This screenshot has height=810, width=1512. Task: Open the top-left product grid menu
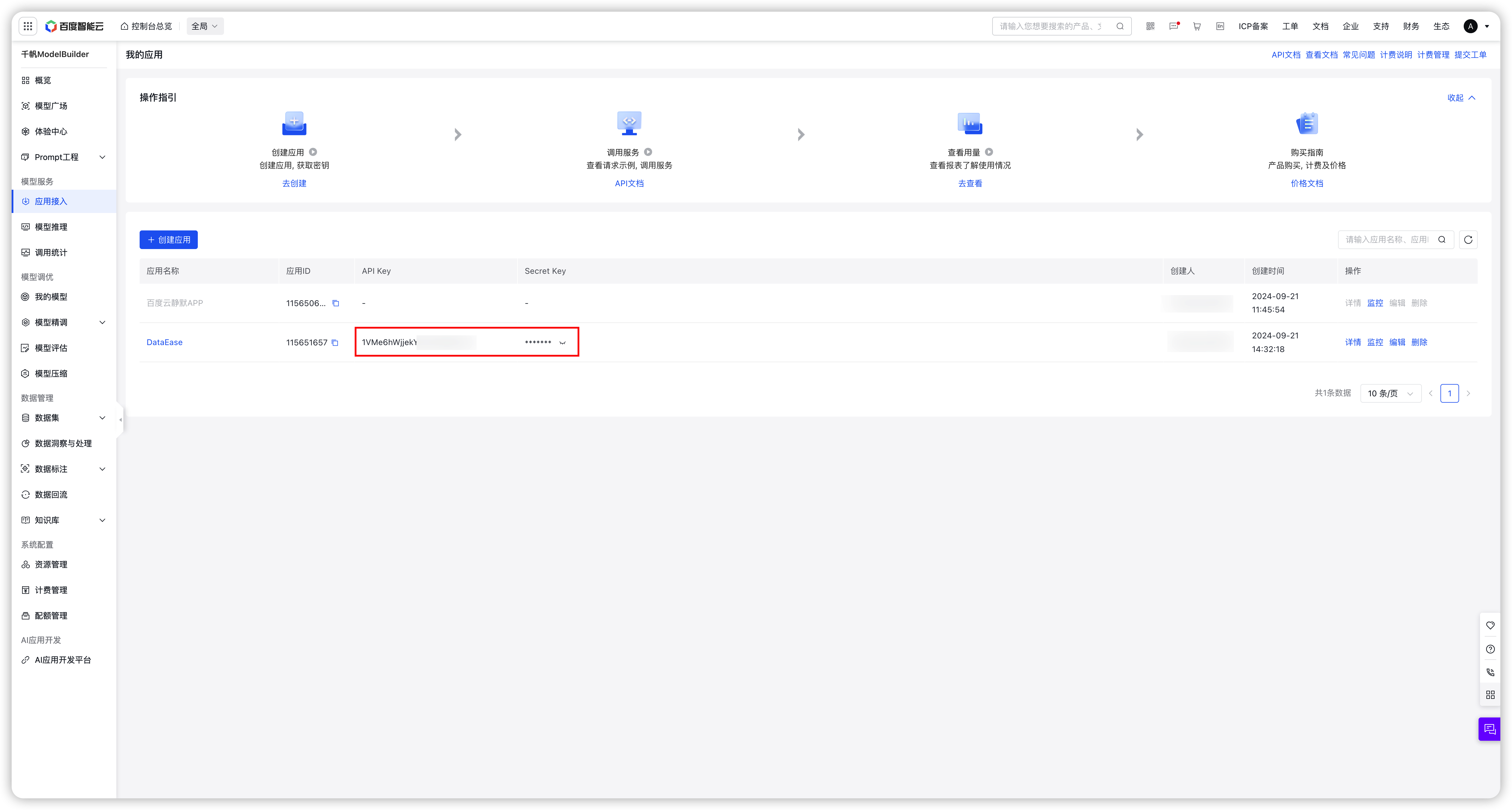click(x=28, y=26)
